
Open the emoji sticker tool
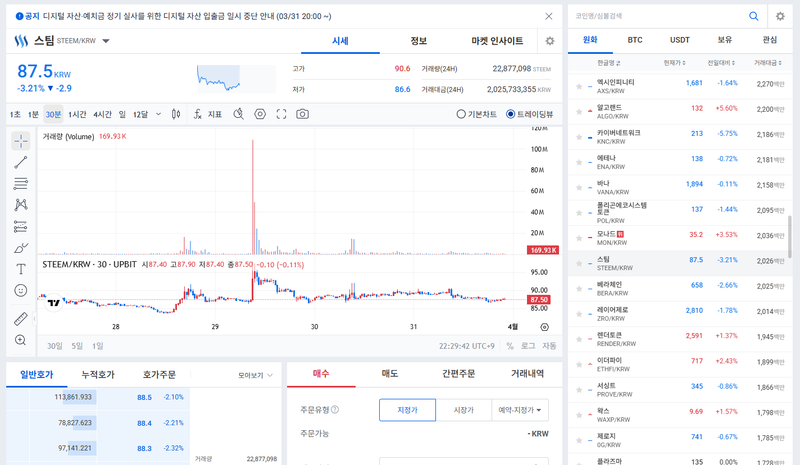pyautogui.click(x=21, y=290)
